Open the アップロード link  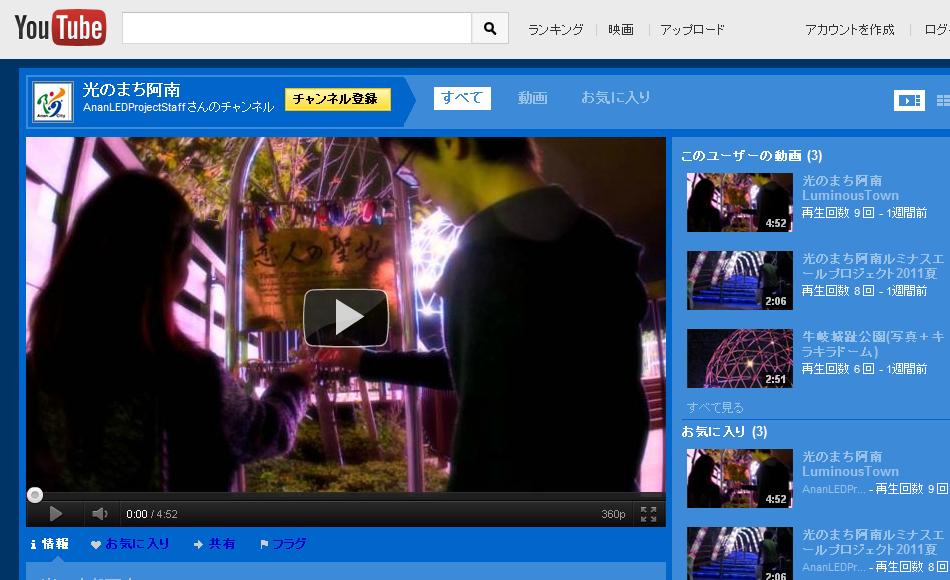[x=692, y=30]
